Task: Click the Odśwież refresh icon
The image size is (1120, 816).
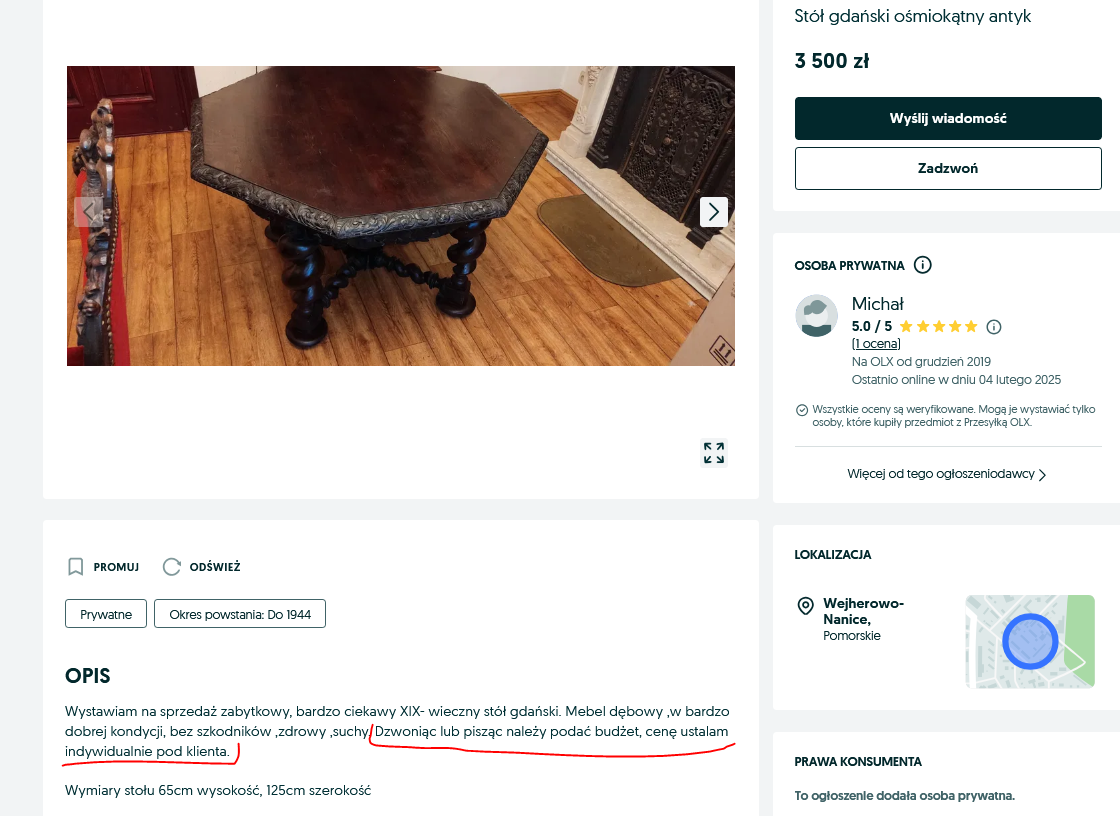Action: coord(172,567)
